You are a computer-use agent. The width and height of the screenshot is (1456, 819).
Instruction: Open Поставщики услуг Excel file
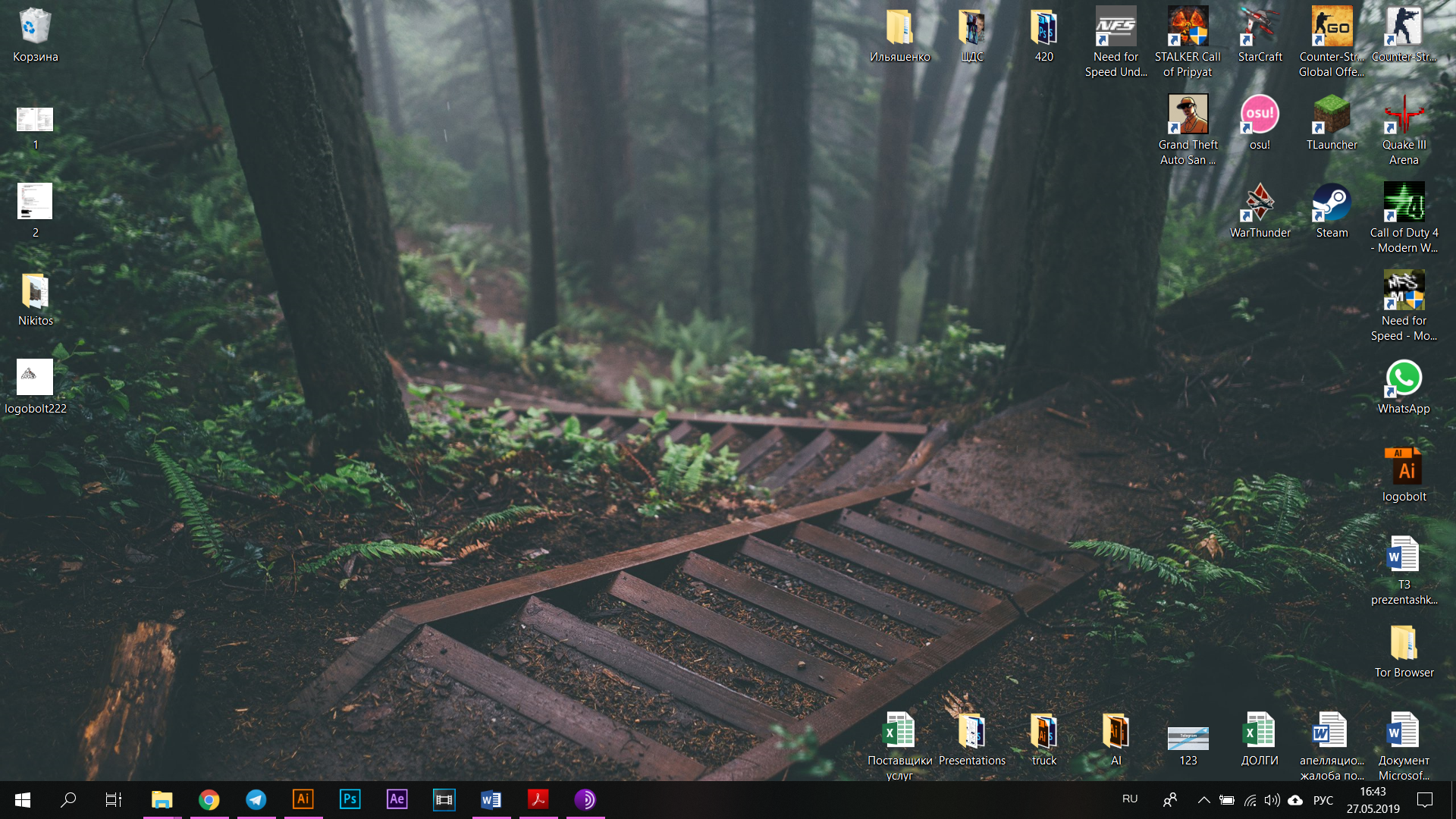899,746
